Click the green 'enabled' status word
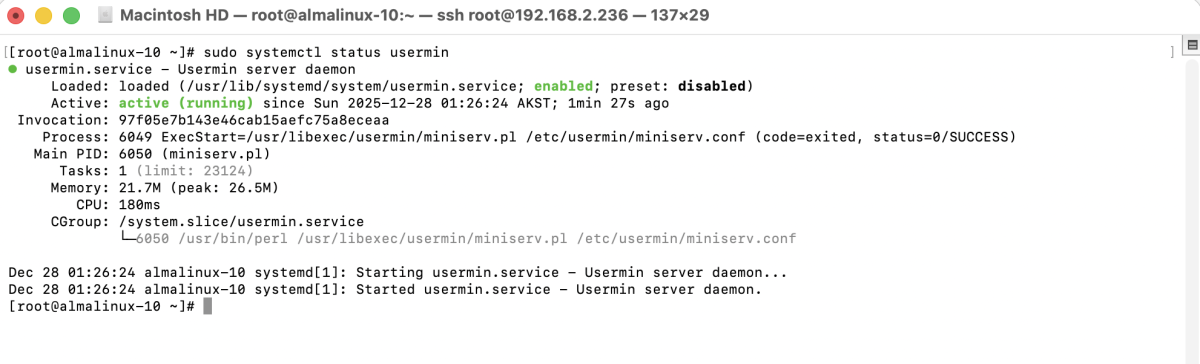Screen dimensions: 1200x364 [563, 85]
